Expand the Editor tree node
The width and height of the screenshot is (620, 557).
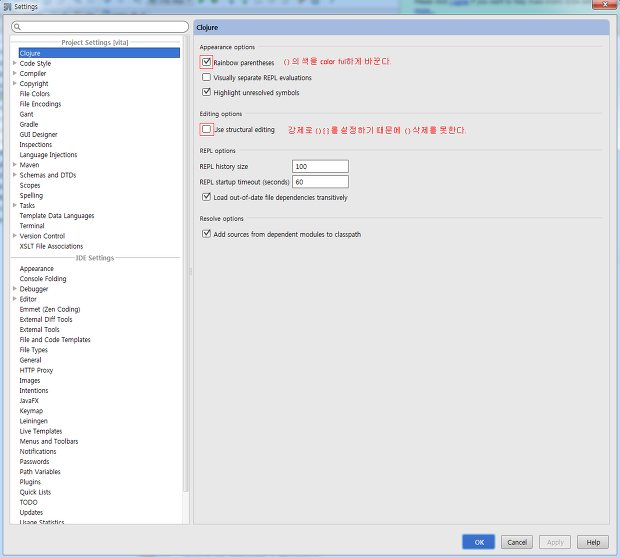(15, 299)
